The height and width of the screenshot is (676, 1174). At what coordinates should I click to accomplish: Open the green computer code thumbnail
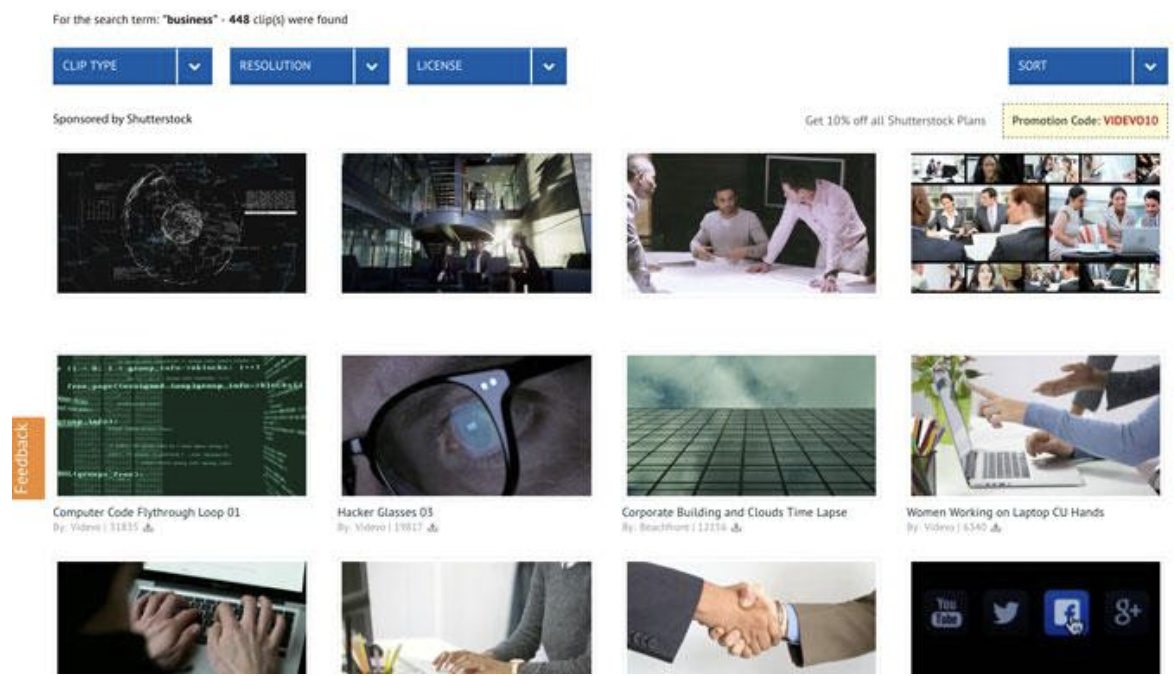182,425
